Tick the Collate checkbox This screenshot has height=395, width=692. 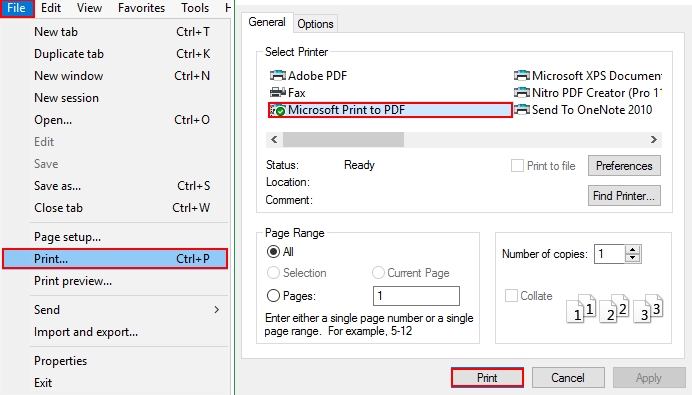[511, 296]
